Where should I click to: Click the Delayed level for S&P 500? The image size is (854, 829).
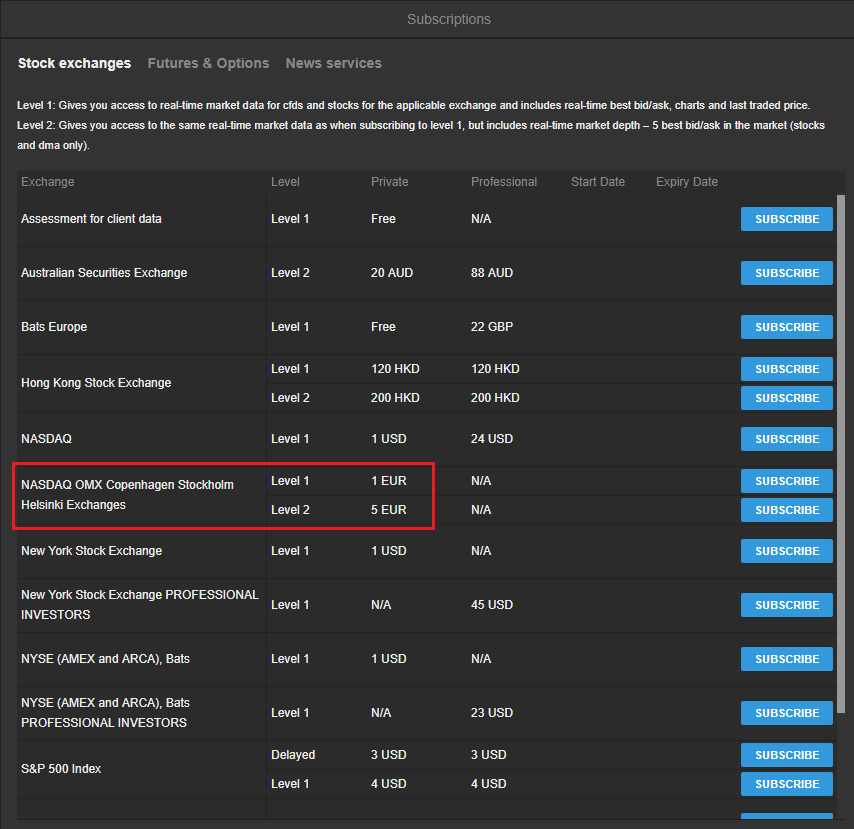coord(293,755)
